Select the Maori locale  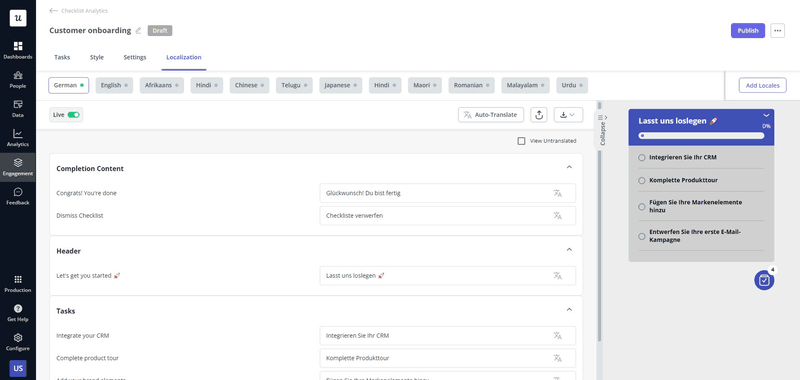[425, 85]
